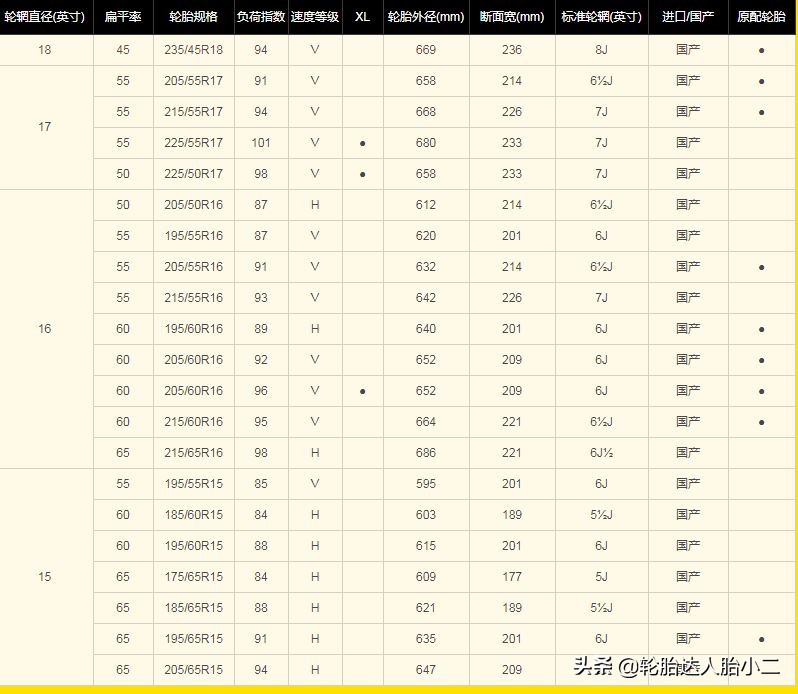Click the 原配轮胎 column header
Screen dimensions: 798x694
[x=761, y=17]
